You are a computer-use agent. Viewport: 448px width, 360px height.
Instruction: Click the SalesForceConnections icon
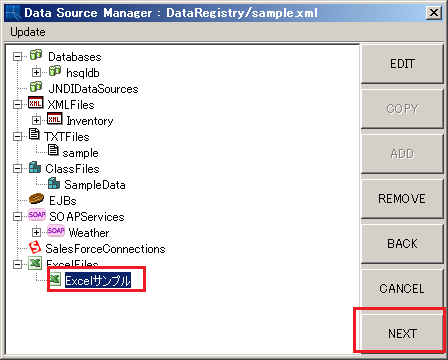35,247
